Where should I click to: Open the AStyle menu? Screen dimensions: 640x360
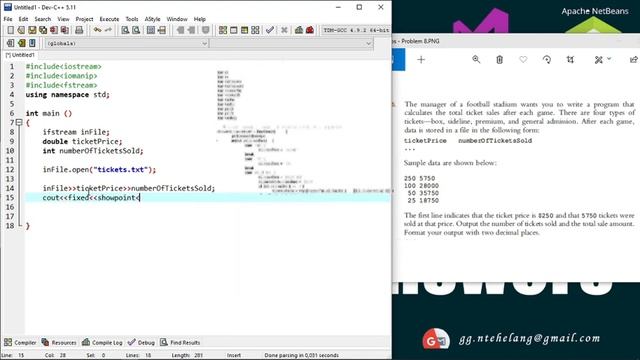tap(152, 19)
